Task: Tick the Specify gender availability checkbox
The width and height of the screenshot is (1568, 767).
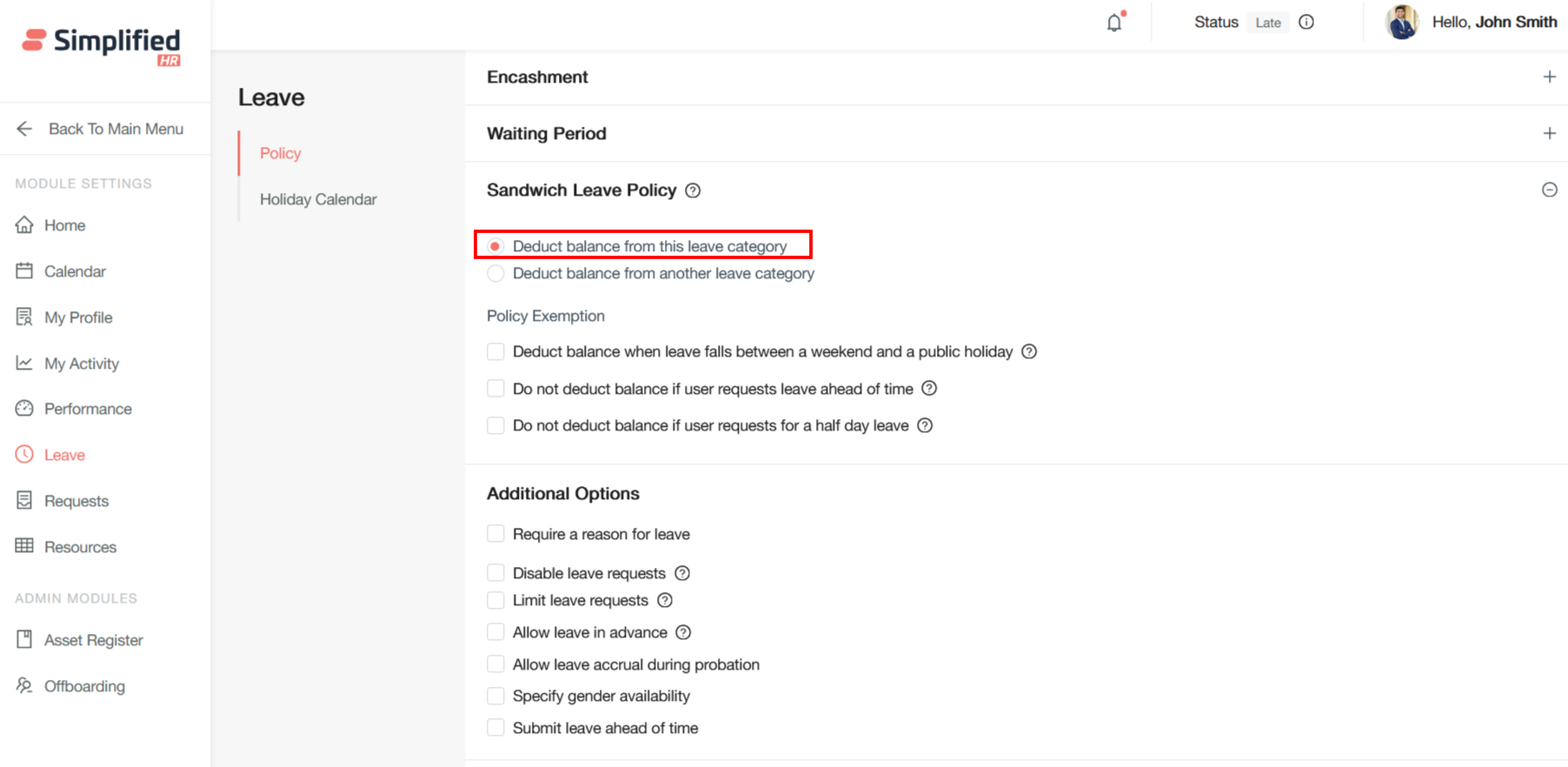Action: (495, 696)
